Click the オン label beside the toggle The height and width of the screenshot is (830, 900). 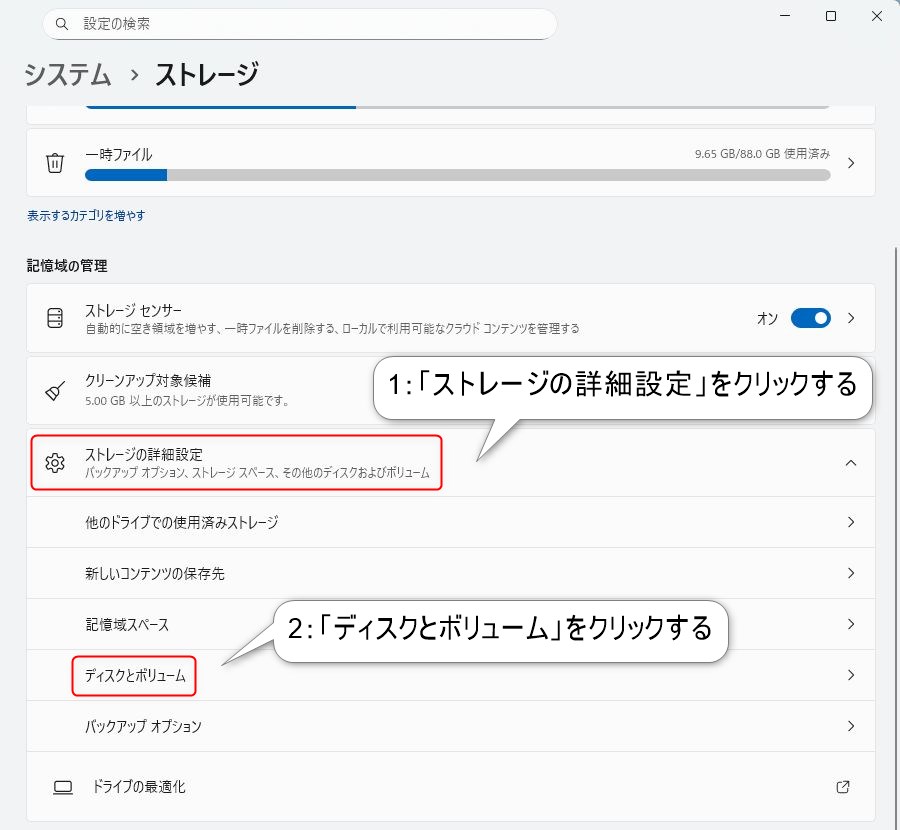(x=767, y=319)
